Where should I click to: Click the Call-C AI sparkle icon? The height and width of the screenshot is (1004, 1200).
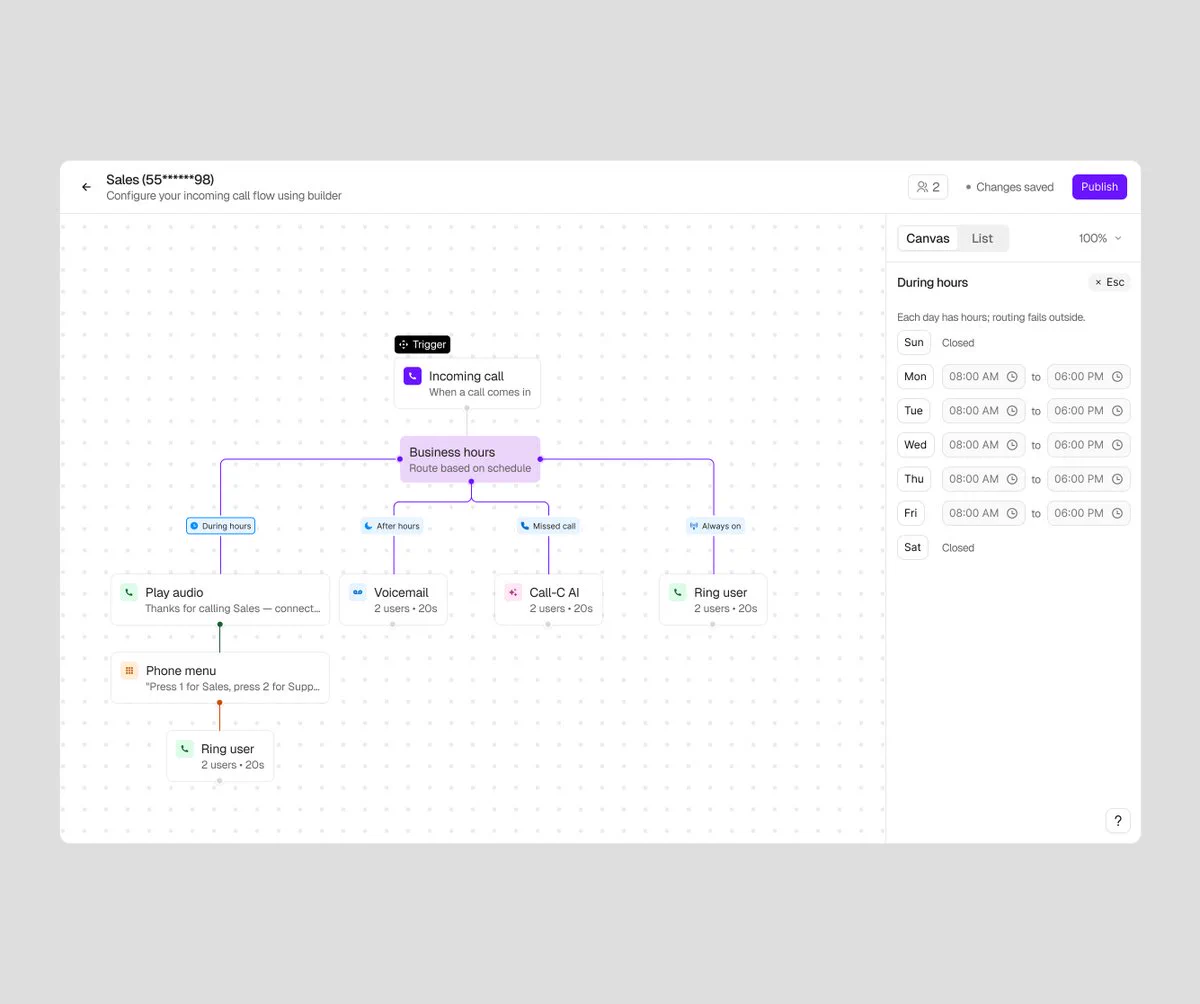(x=513, y=592)
